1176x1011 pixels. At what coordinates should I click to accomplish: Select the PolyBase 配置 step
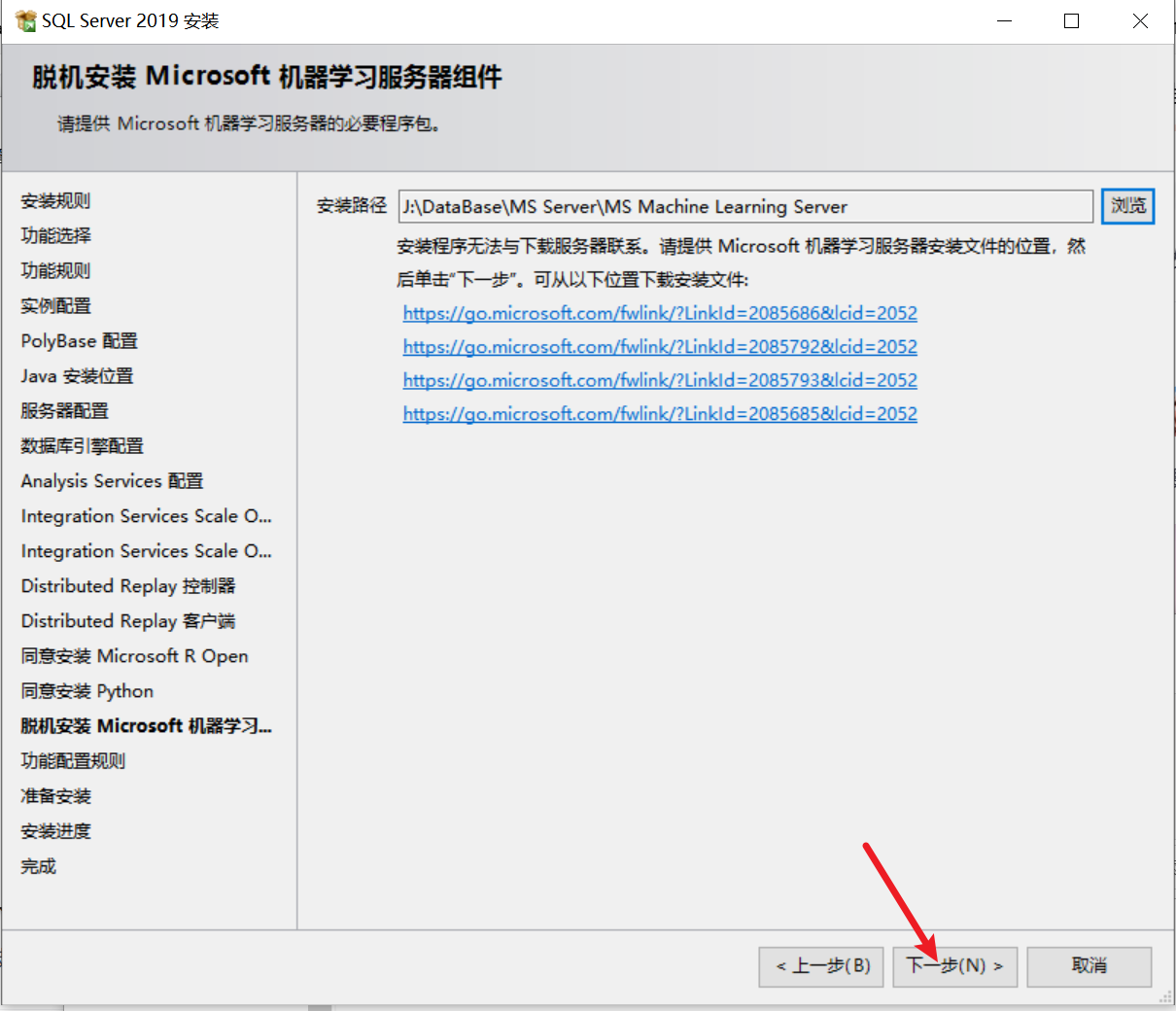coord(79,341)
